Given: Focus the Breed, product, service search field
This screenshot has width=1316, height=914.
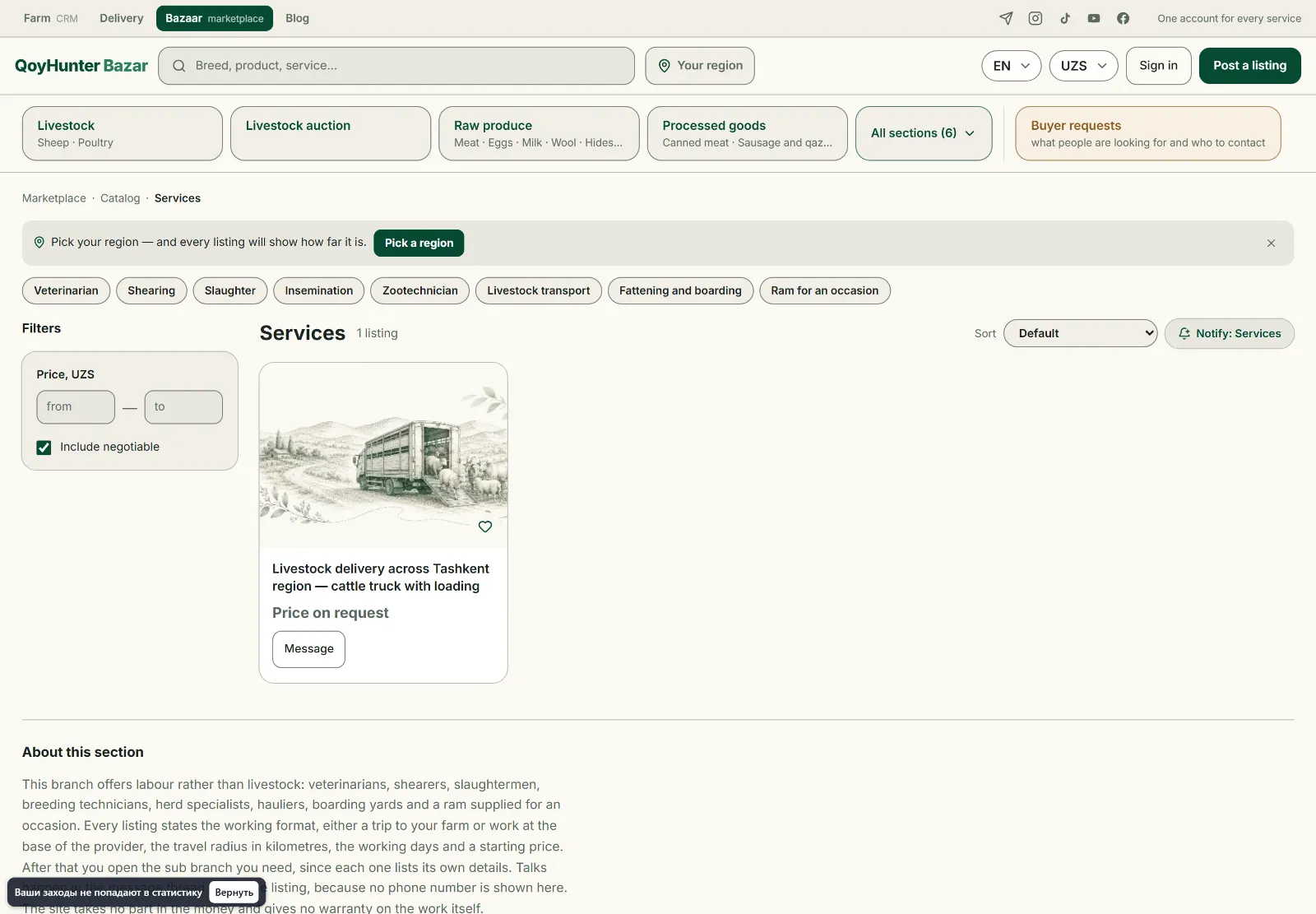Looking at the screenshot, I should pyautogui.click(x=396, y=66).
